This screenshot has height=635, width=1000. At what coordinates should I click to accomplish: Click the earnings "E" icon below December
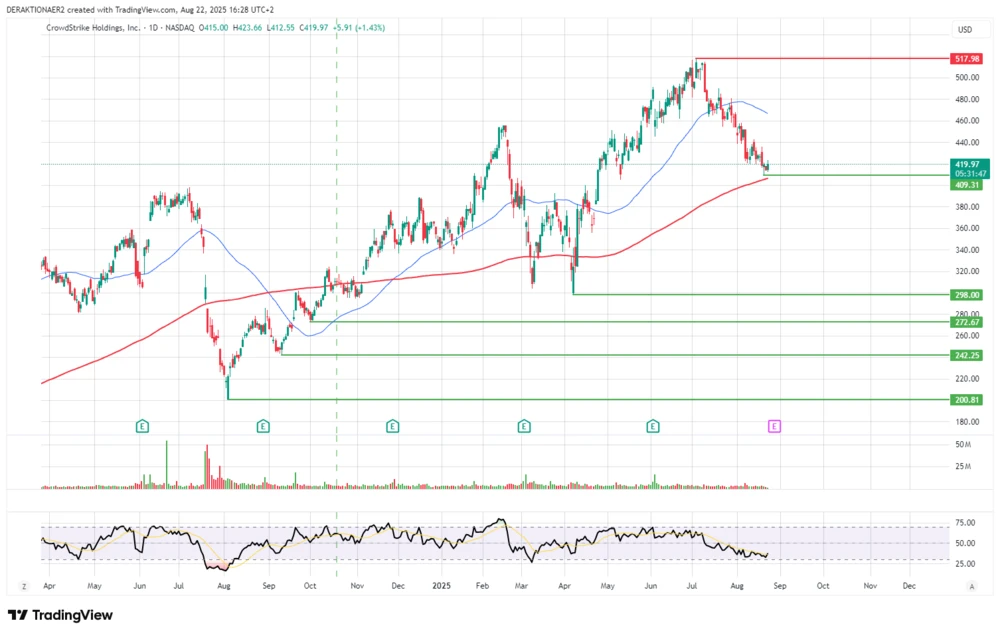[391, 425]
